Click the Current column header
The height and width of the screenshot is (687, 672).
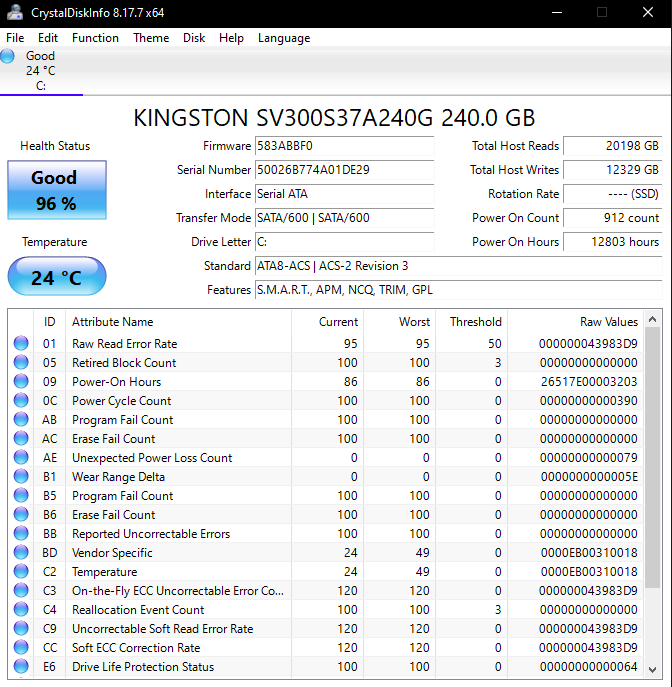click(327, 322)
